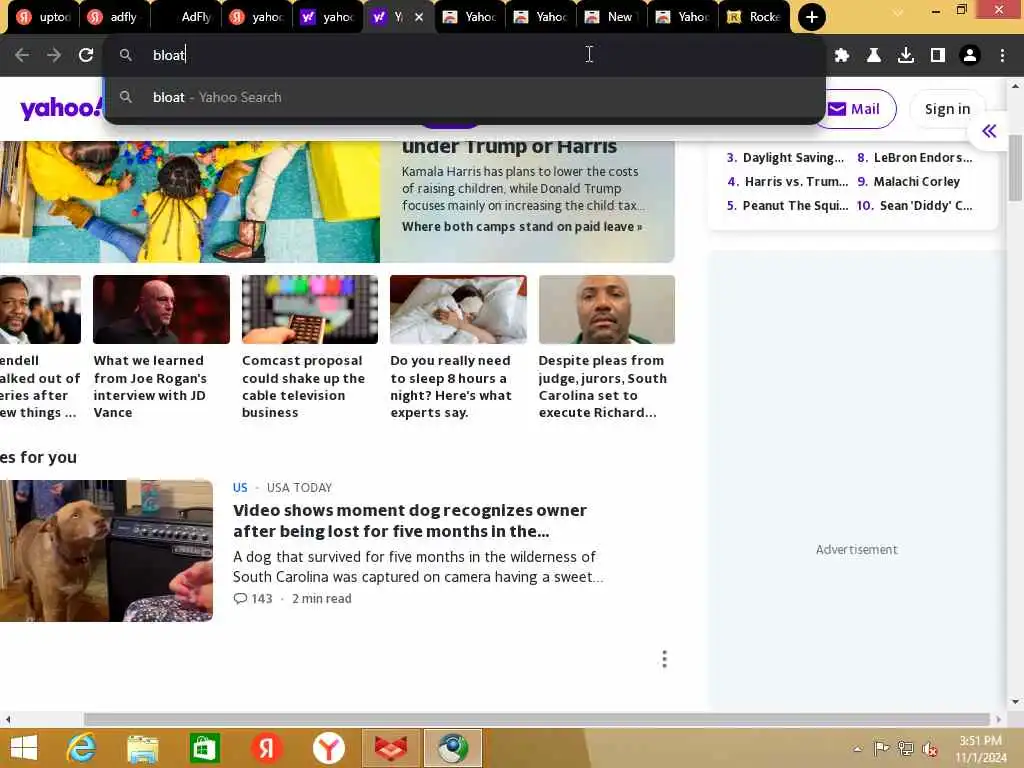Click the network tray icon
Screen dimensions: 1024x768
click(905, 748)
